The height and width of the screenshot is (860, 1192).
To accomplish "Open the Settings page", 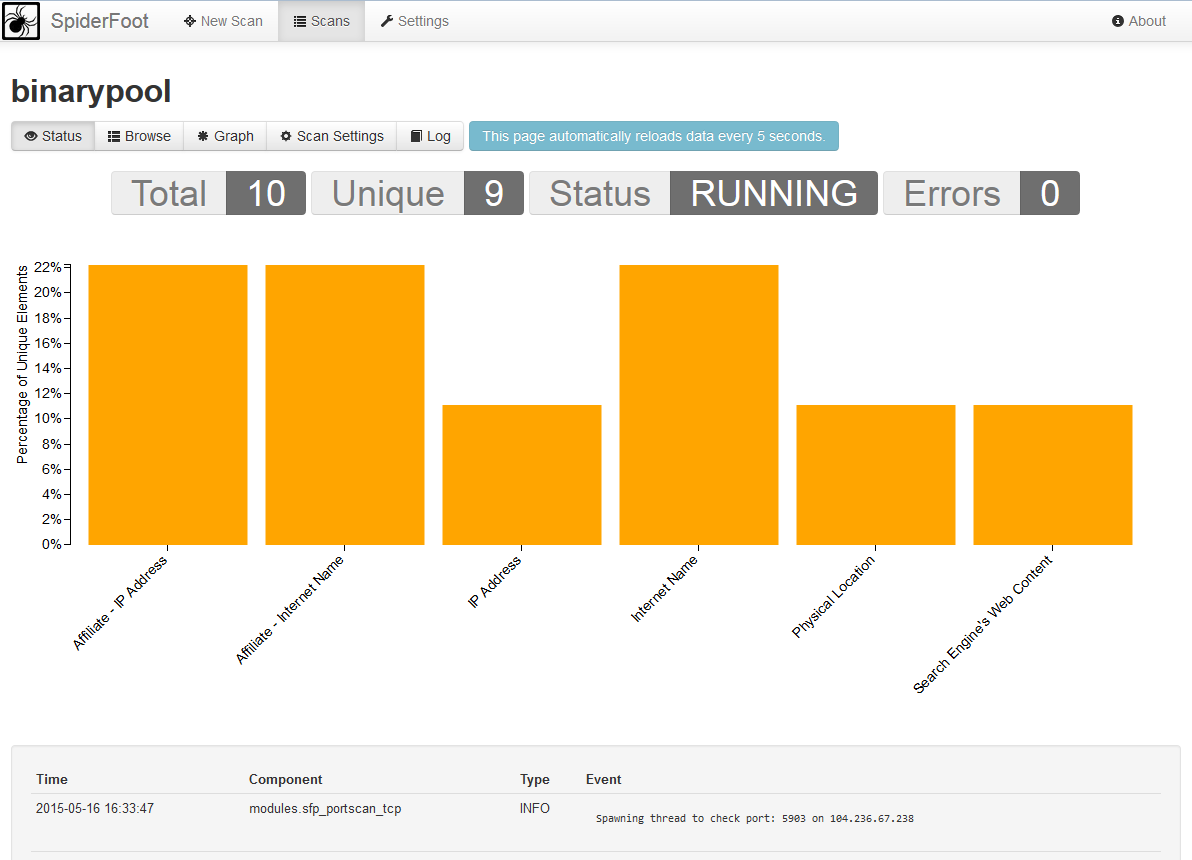I will 414,21.
